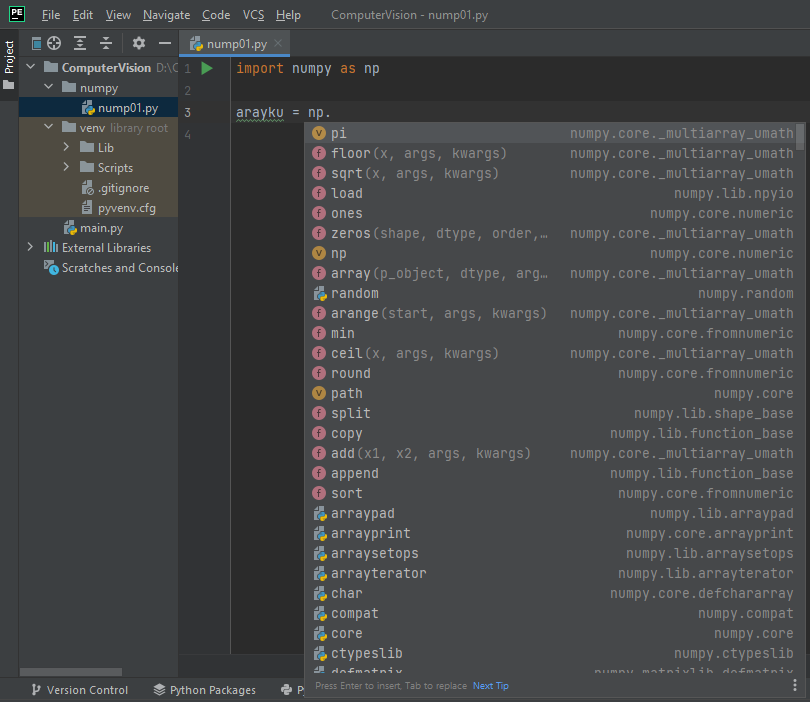Expand External Libraries node
Viewport: 810px width, 702px height.
pos(30,247)
